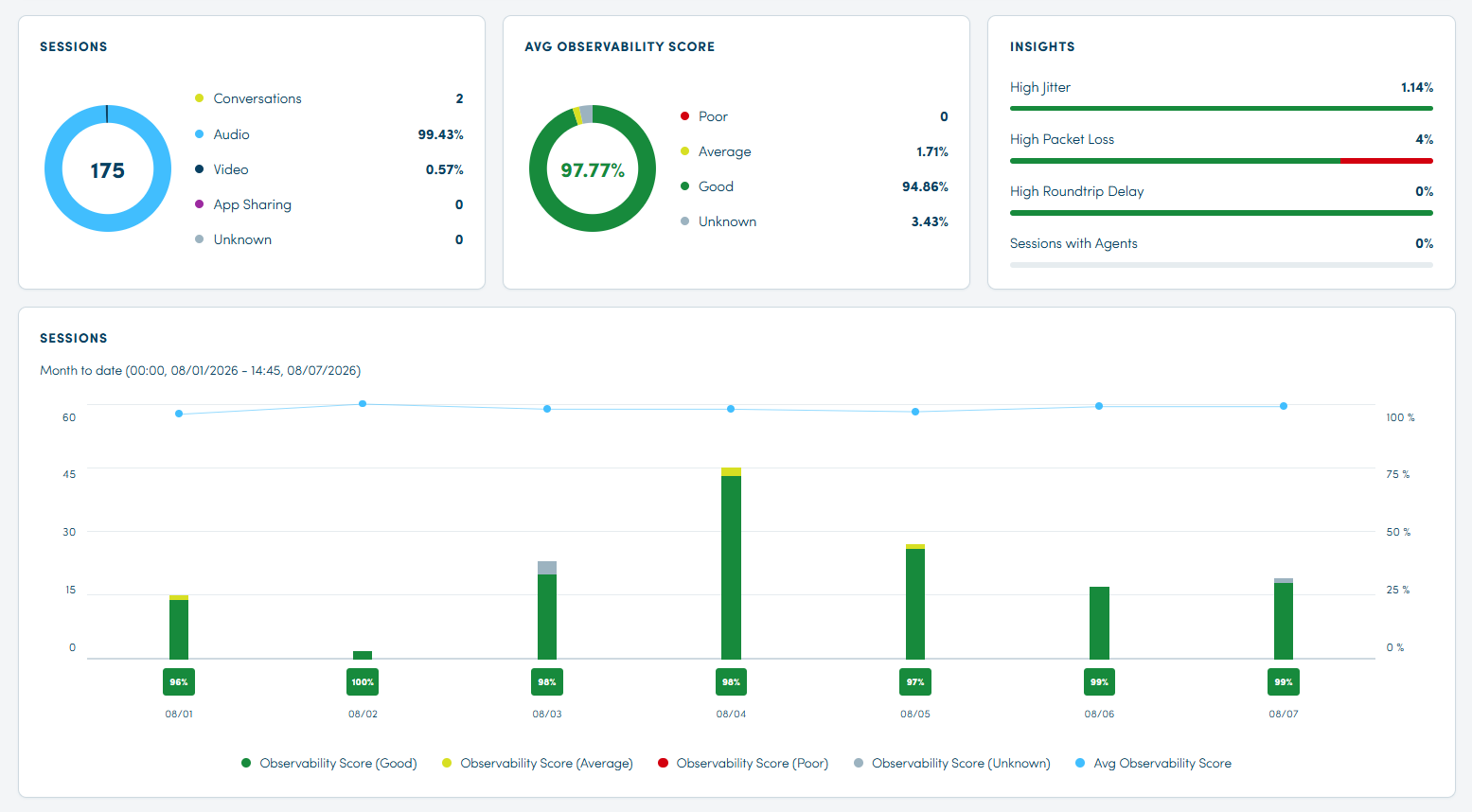
Task: Click the Month to date range text
Action: pyautogui.click(x=201, y=370)
